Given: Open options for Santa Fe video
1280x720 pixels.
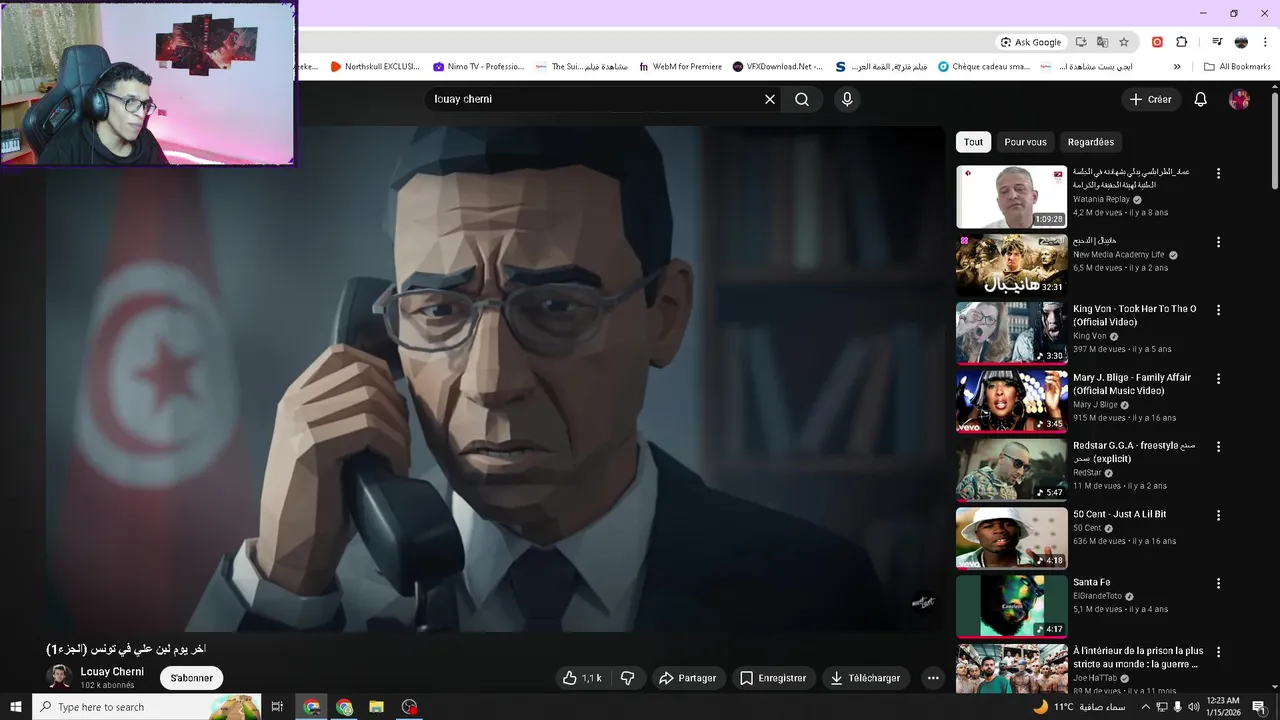Looking at the screenshot, I should pos(1218,583).
